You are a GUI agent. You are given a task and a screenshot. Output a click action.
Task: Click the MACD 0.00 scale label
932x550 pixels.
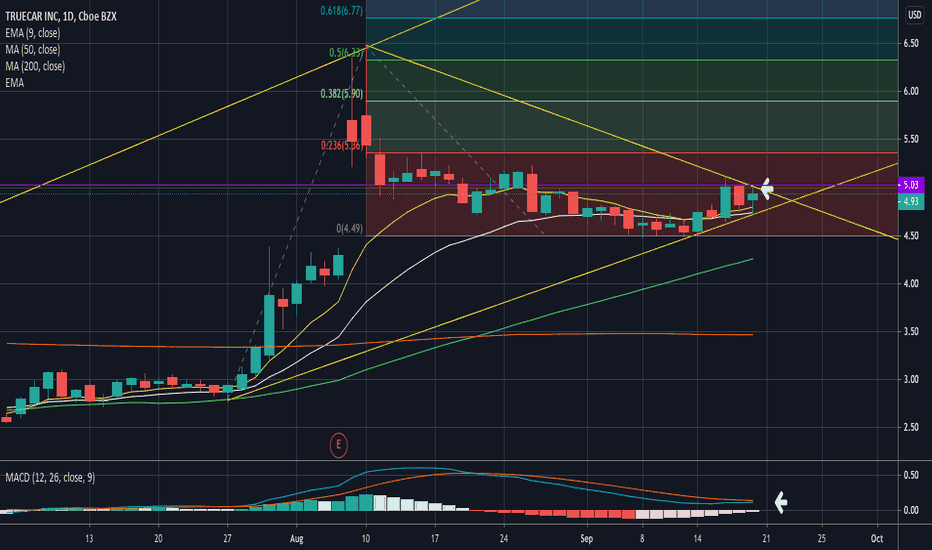[911, 510]
